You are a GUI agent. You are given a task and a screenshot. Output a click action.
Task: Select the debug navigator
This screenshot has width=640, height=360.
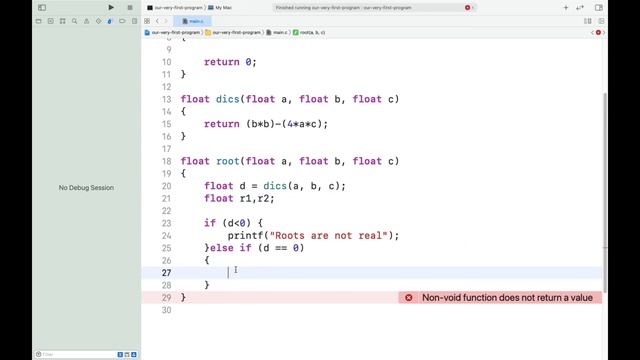[x=110, y=21]
